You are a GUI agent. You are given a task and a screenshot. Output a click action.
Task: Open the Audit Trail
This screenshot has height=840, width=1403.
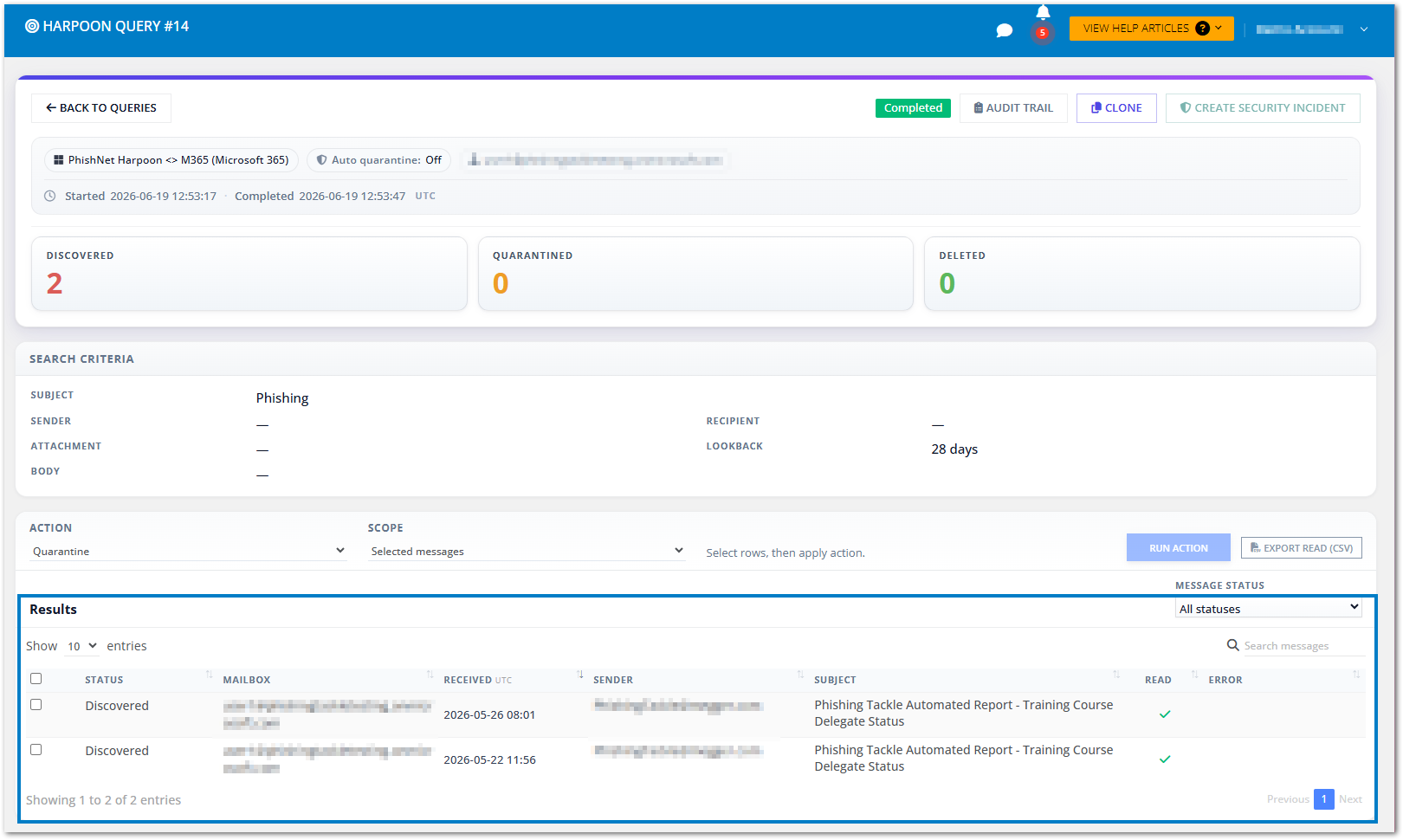(x=1013, y=108)
